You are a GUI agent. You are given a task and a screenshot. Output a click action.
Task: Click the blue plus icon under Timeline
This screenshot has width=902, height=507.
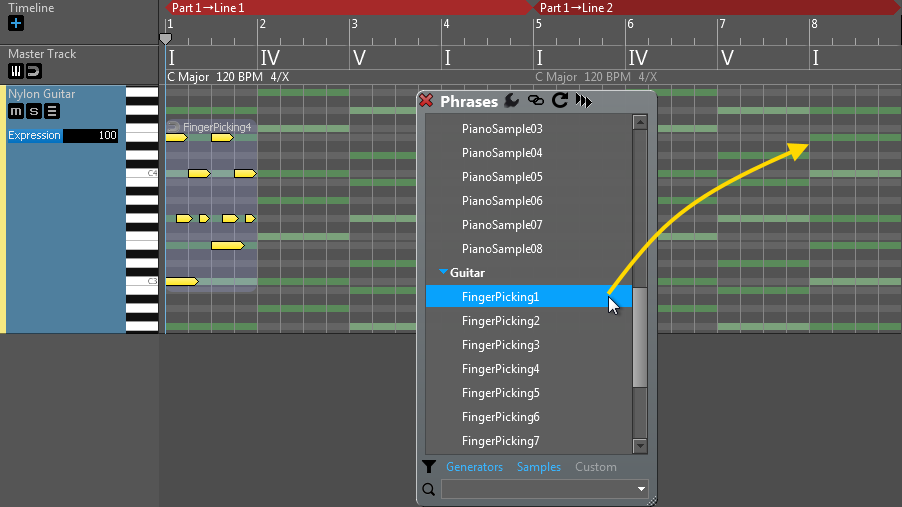point(15,23)
